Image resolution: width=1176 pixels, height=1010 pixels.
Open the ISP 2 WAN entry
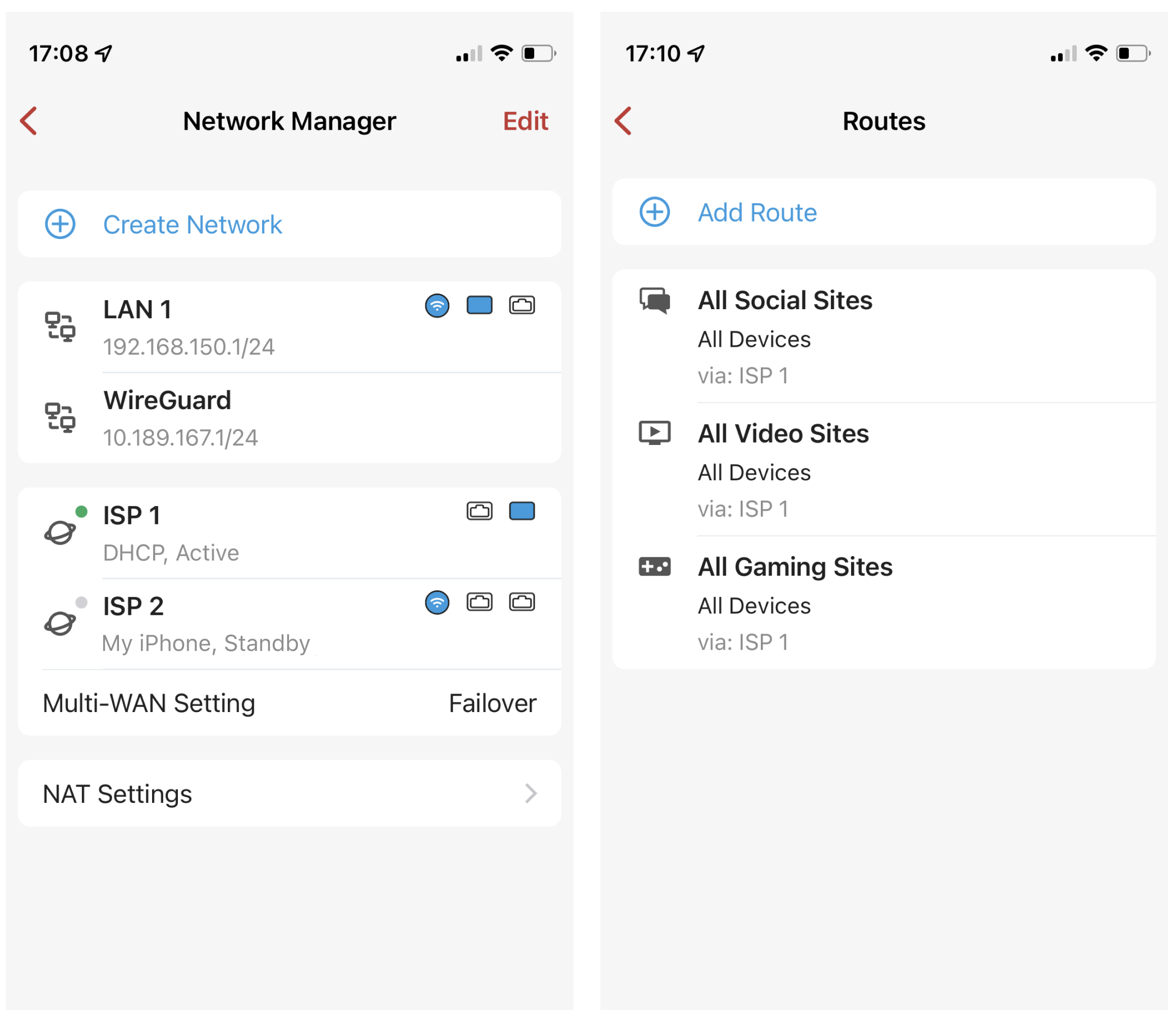click(290, 625)
